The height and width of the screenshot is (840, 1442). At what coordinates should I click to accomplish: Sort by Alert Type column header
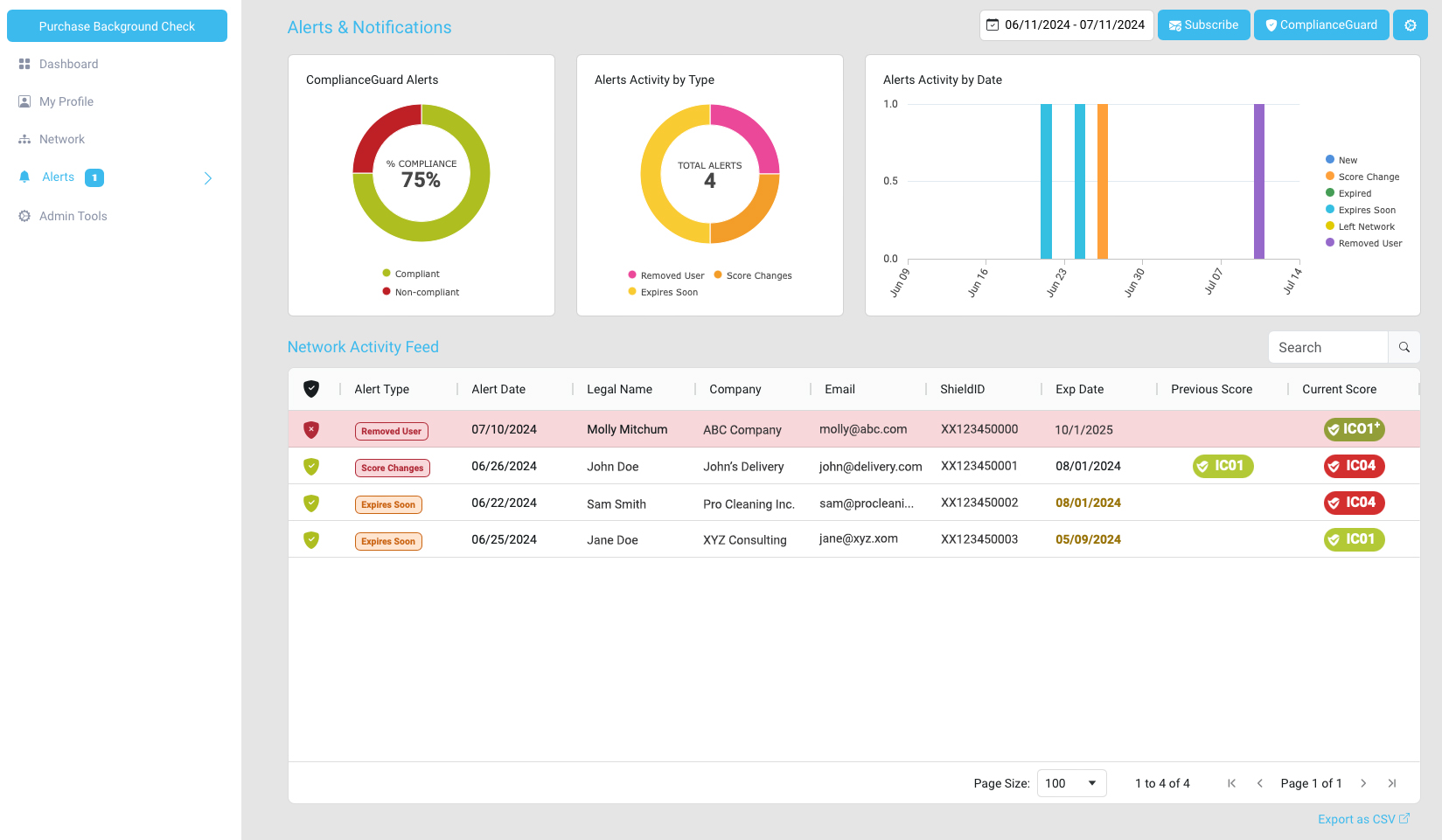click(382, 389)
